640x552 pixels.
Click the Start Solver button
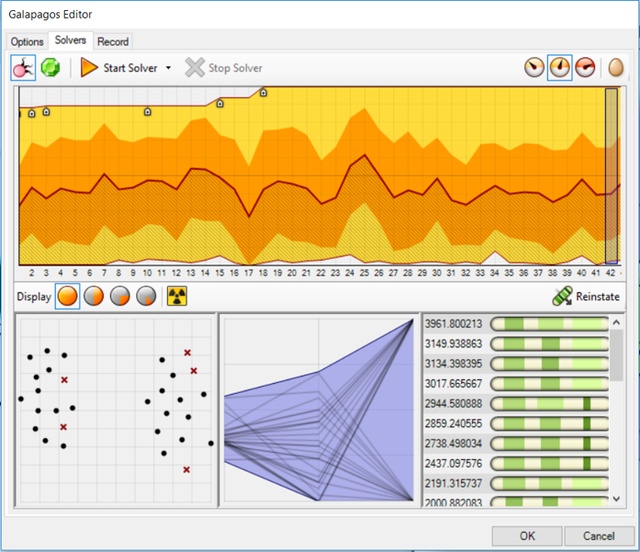point(119,68)
